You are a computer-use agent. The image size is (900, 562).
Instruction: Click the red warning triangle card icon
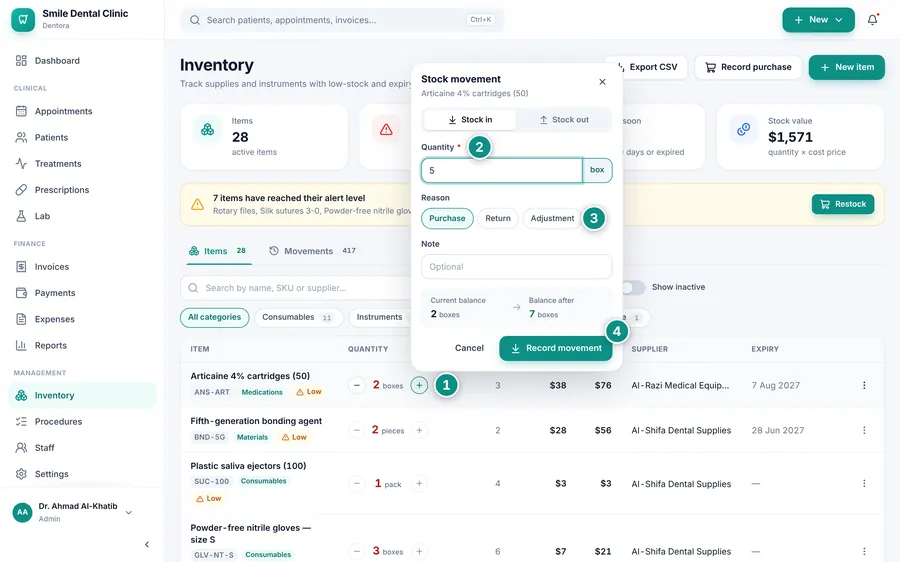pos(386,130)
